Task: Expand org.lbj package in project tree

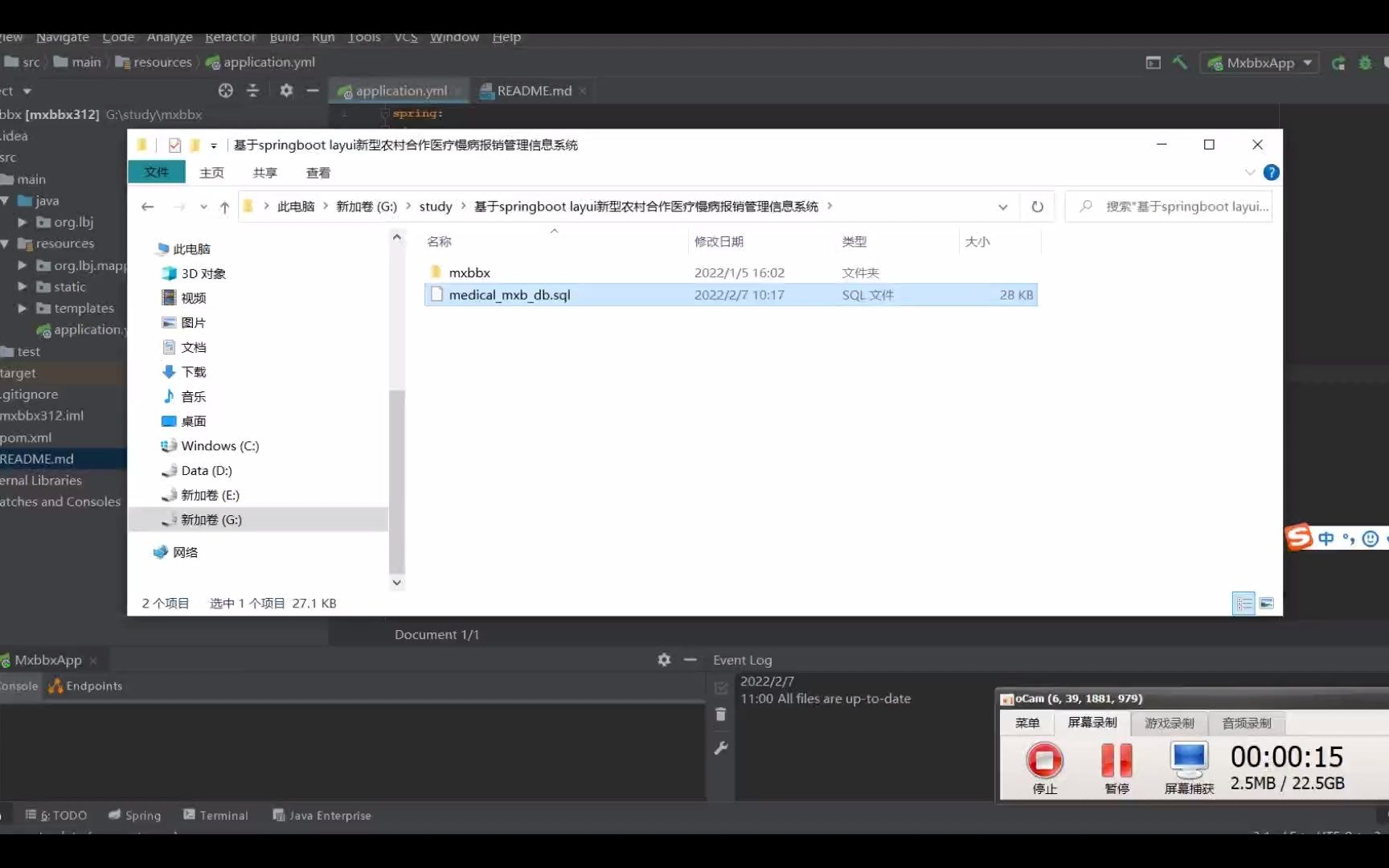Action: coord(23,222)
